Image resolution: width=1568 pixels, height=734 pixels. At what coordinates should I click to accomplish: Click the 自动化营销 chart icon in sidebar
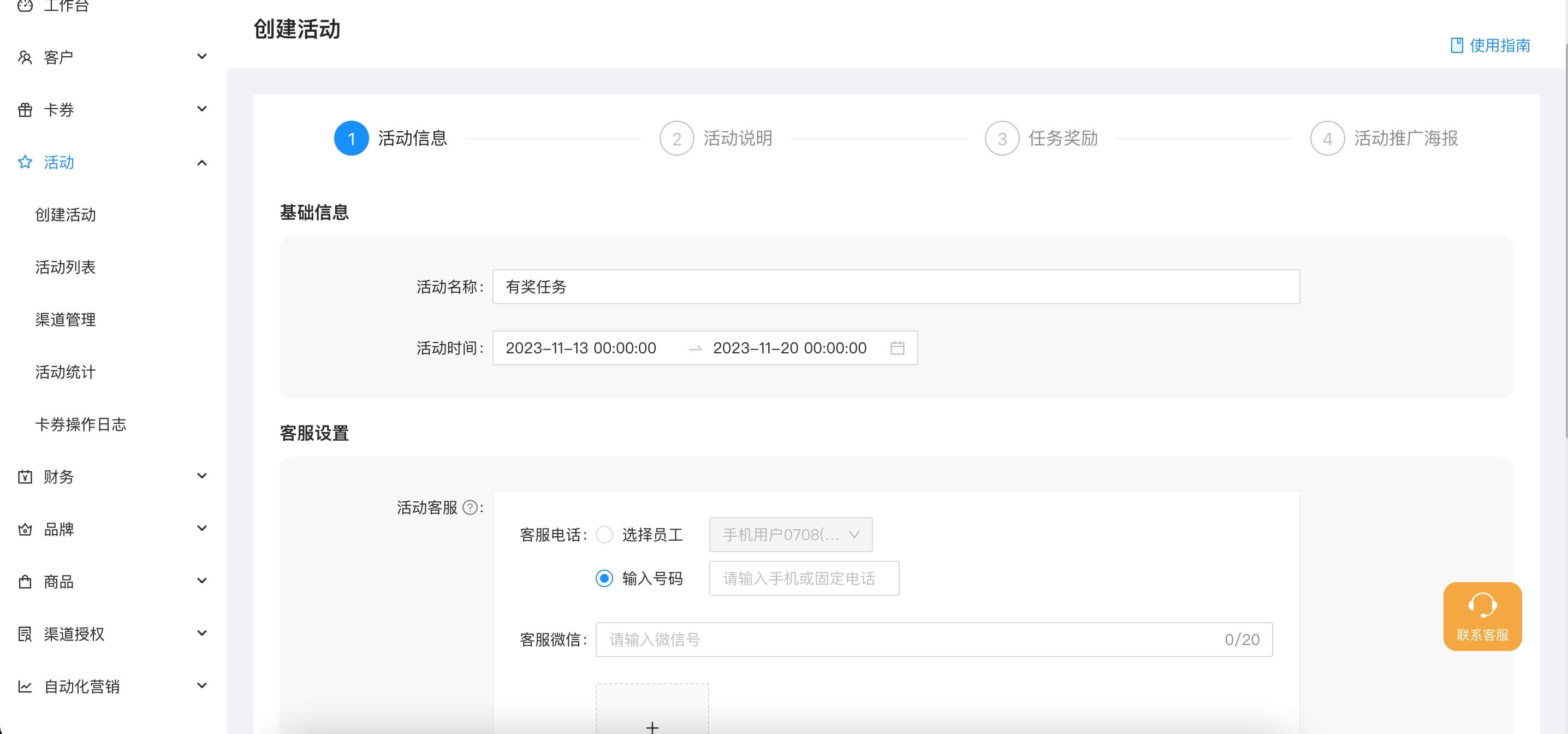pyautogui.click(x=25, y=686)
